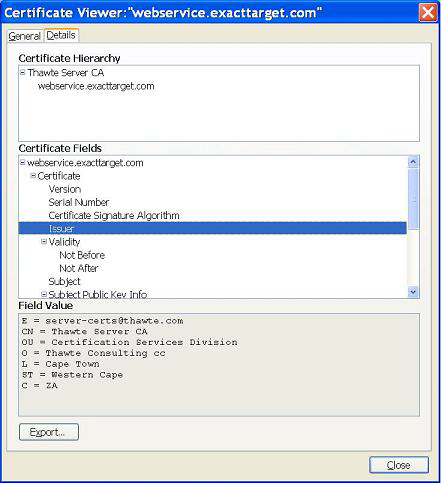Click 'OU = Certification Services Division' line

[130, 342]
